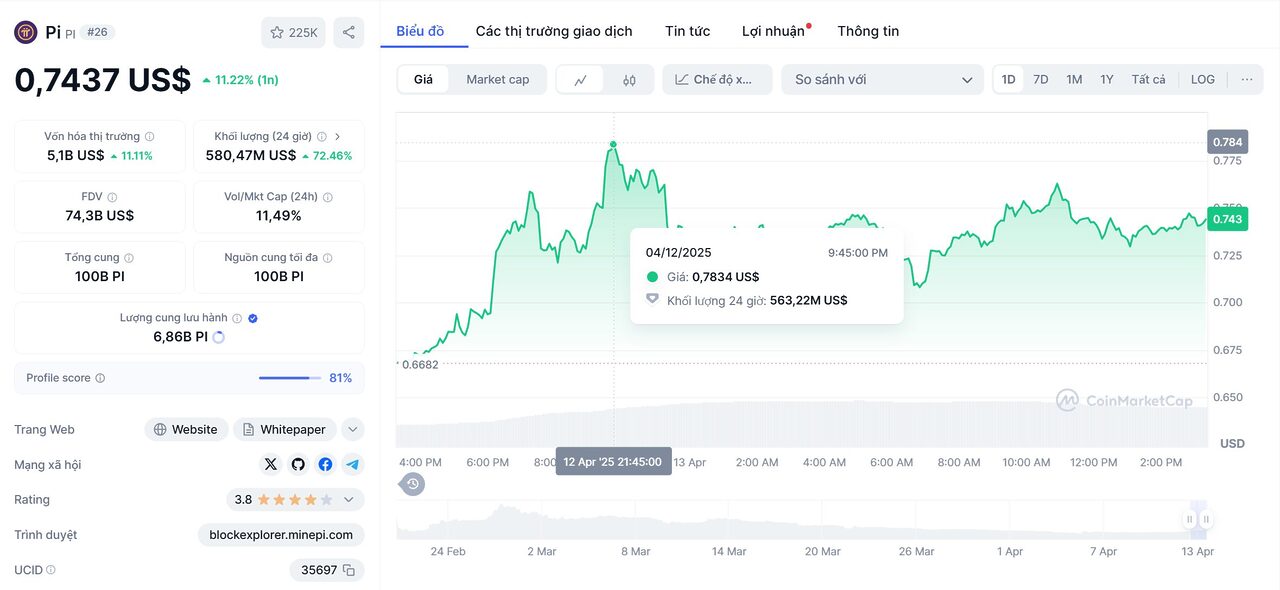The width and height of the screenshot is (1280, 590).
Task: Open Pi's GitHub social link
Action: pyautogui.click(x=298, y=464)
